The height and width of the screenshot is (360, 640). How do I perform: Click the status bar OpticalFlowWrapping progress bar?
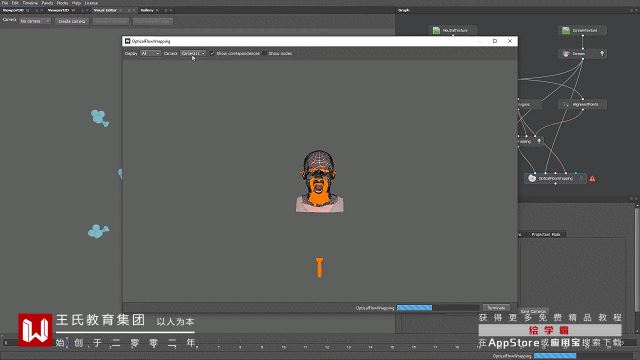tap(584, 356)
